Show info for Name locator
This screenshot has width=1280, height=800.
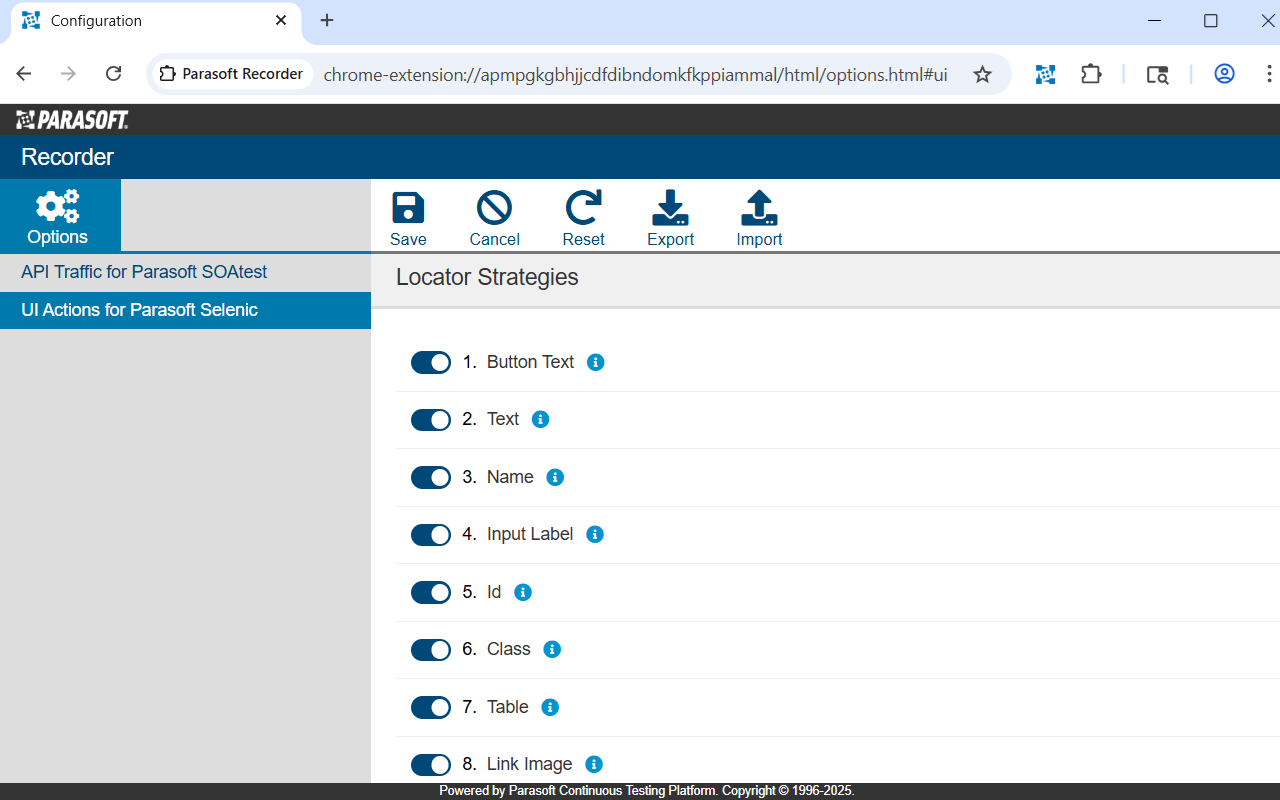556,477
